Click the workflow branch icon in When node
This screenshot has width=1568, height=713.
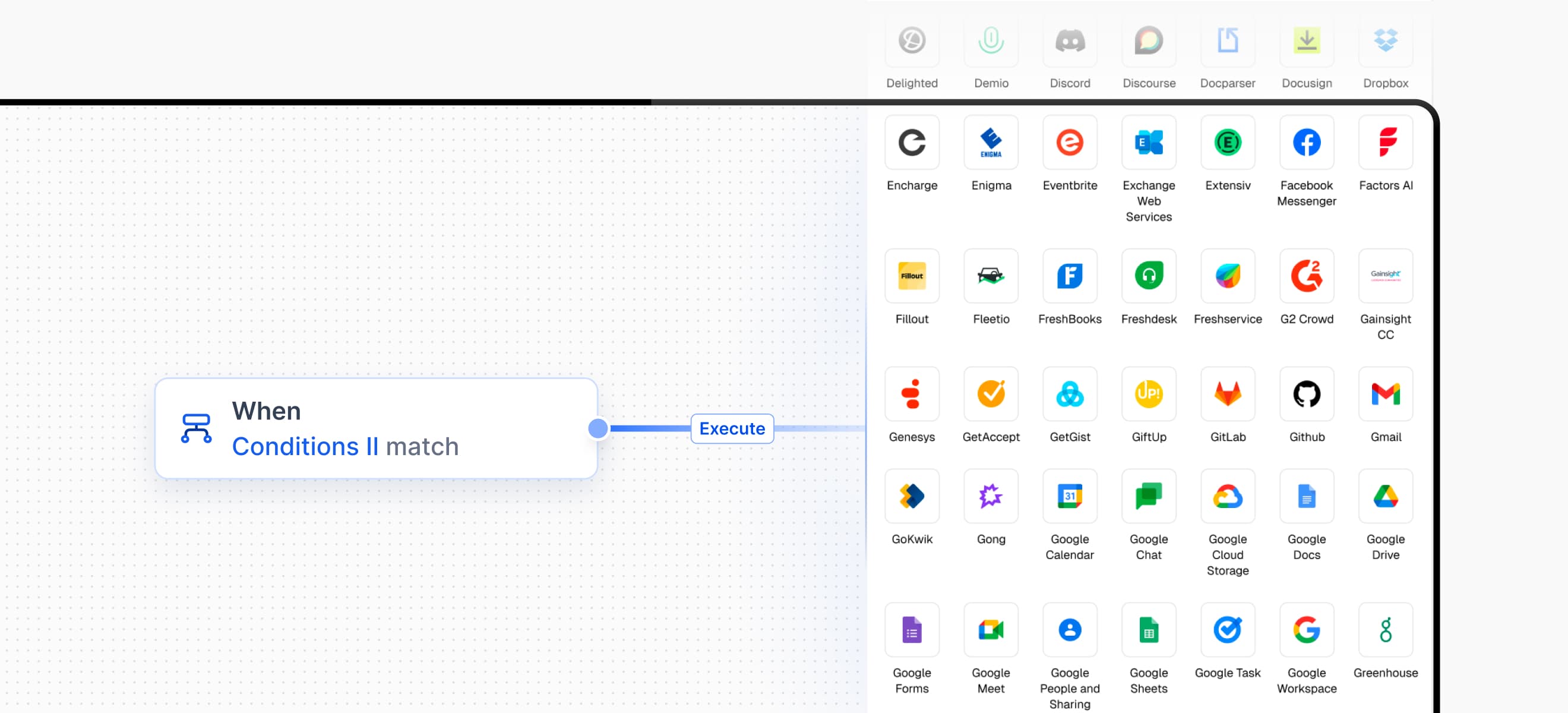click(x=196, y=428)
